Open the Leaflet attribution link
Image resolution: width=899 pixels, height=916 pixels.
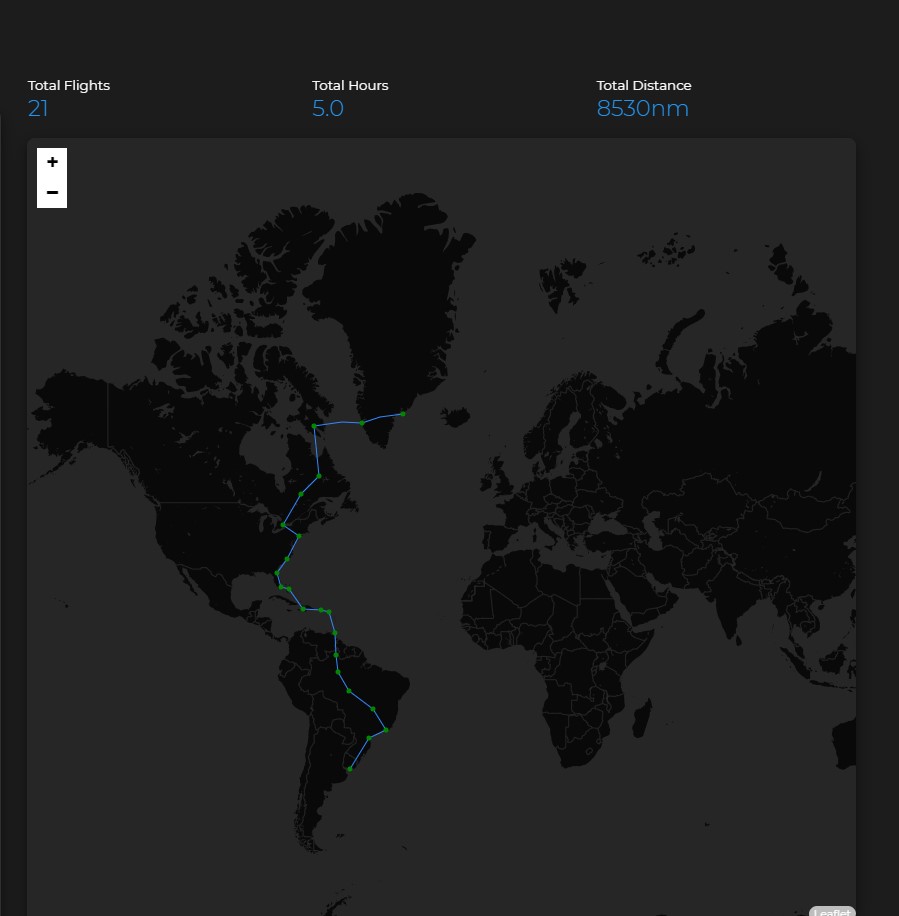(x=831, y=911)
